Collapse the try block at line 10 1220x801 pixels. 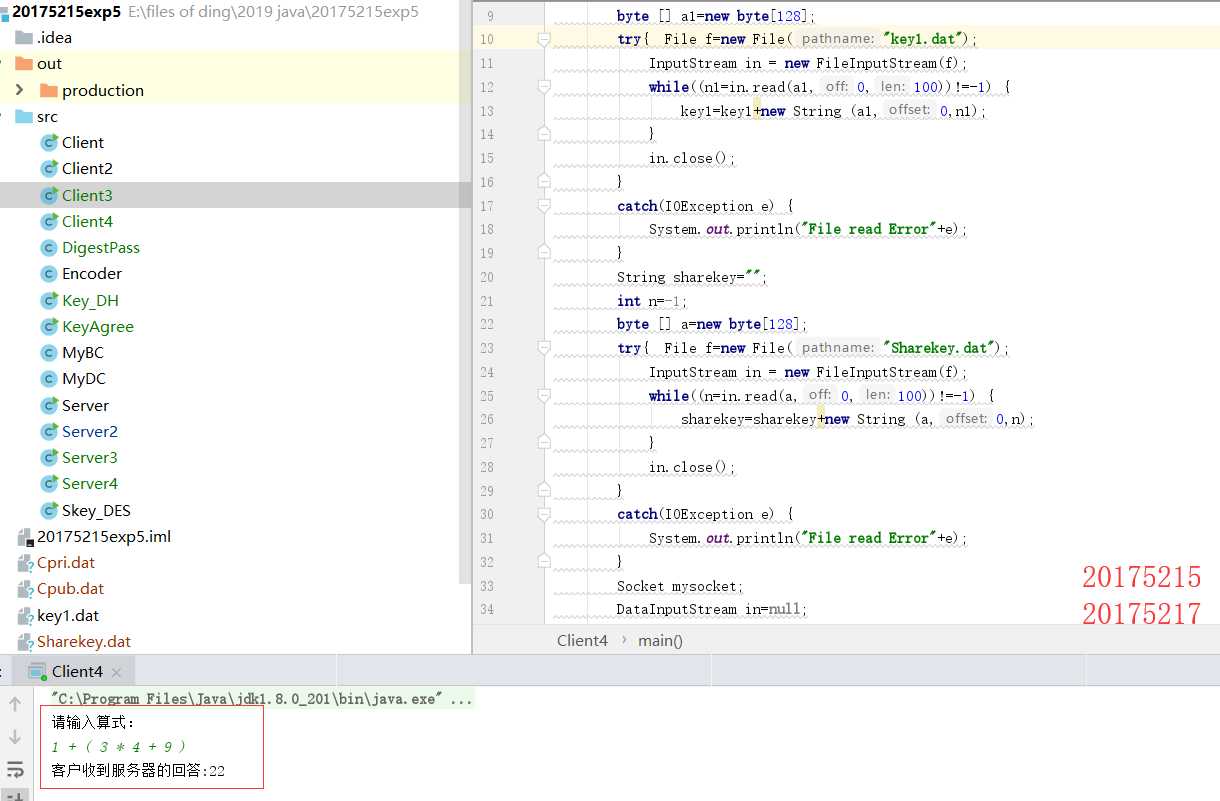click(543, 39)
